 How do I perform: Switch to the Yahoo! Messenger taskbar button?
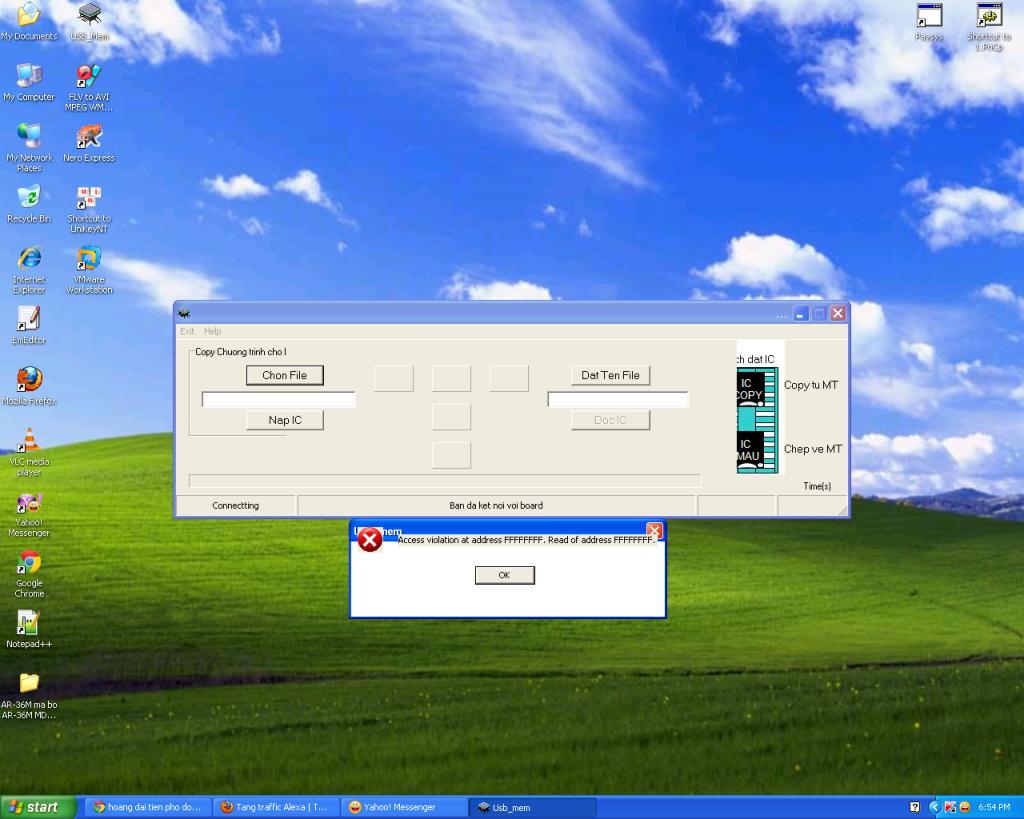click(404, 807)
